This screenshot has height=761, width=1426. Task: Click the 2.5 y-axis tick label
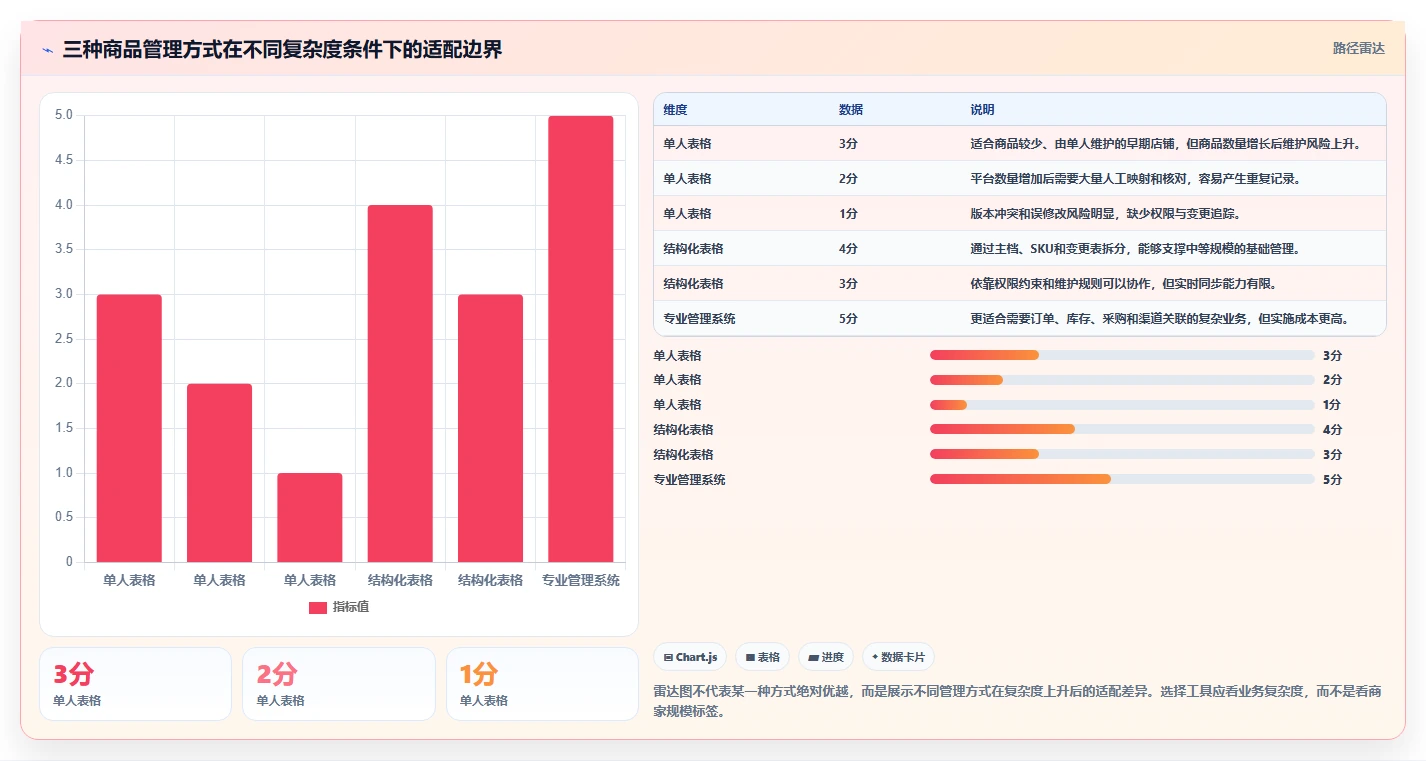coord(63,339)
